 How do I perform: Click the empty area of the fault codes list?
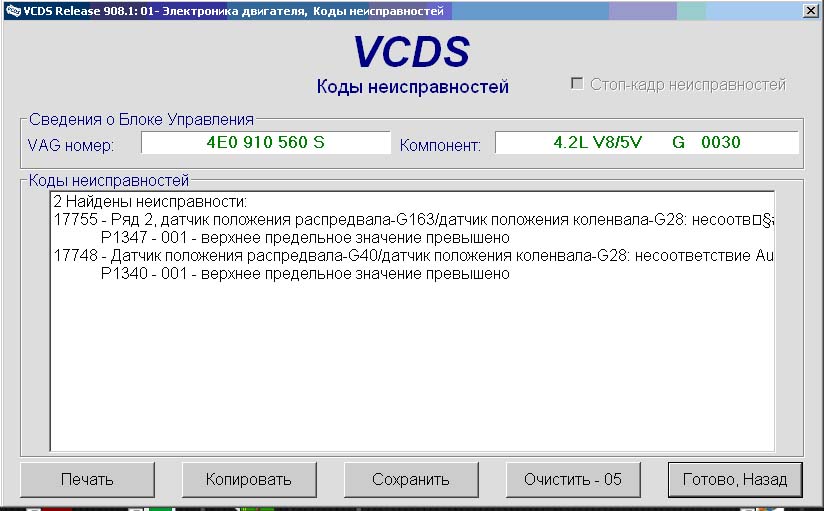[x=410, y=370]
